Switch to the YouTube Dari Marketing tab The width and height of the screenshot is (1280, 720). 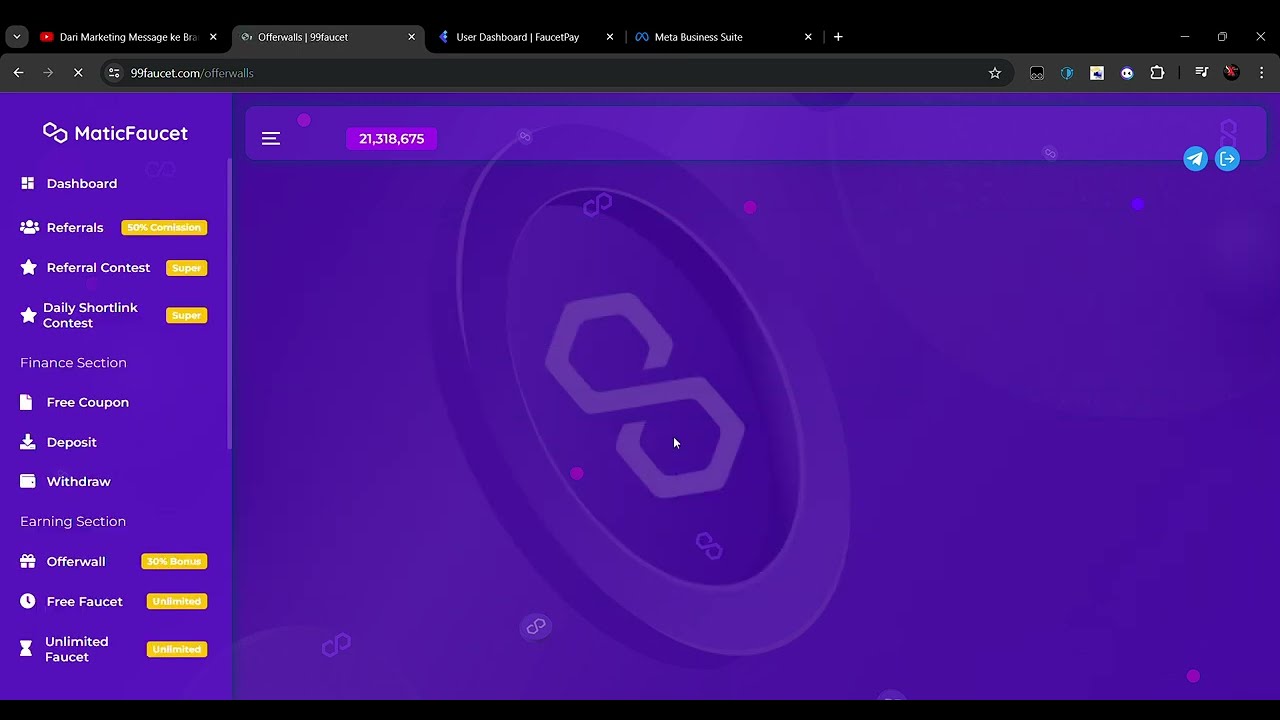[x=128, y=37]
